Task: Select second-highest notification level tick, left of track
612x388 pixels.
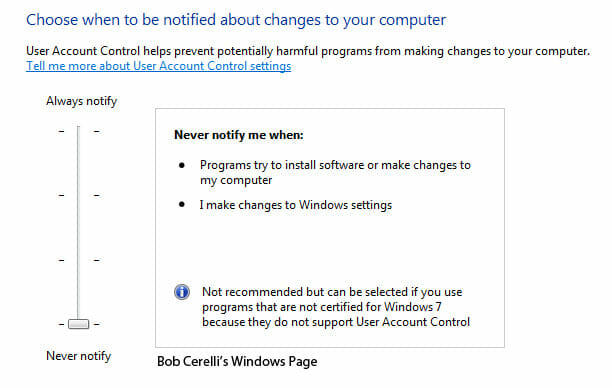Action: point(61,195)
